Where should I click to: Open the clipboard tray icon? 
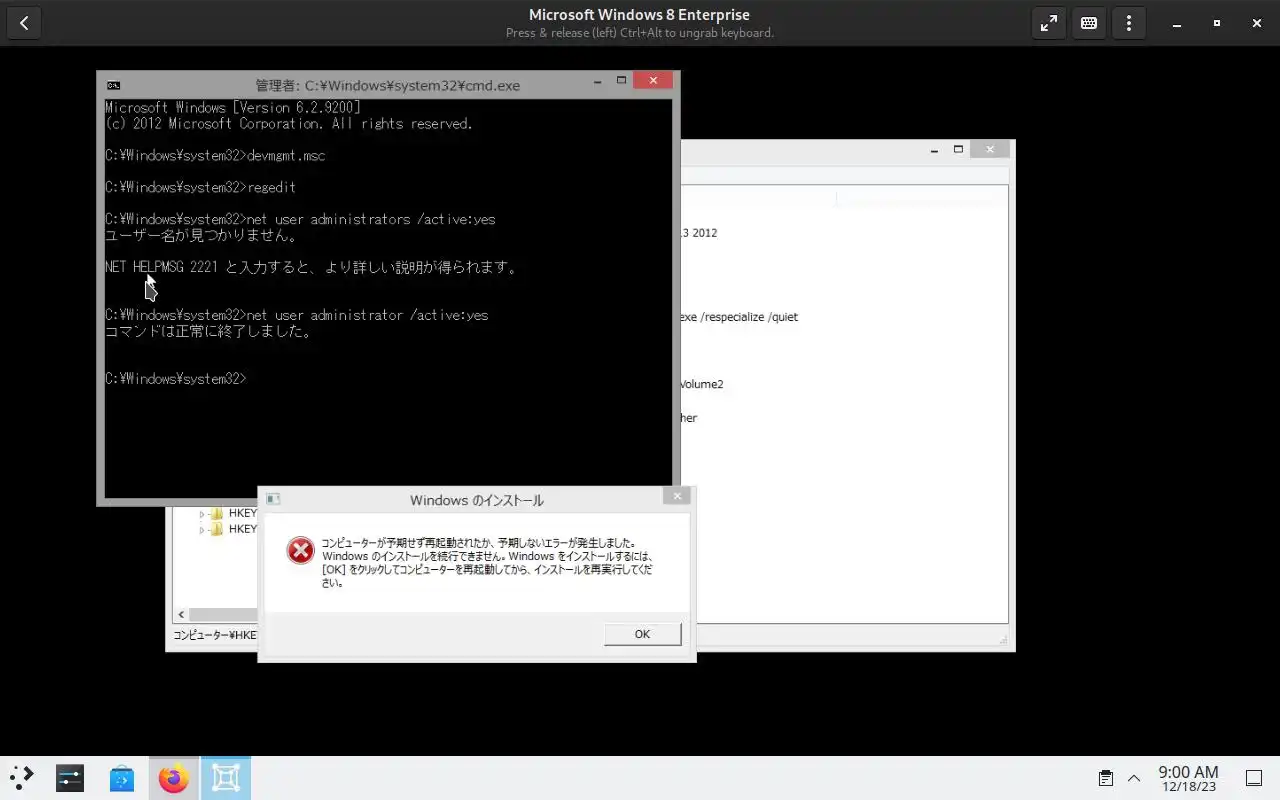click(1106, 778)
